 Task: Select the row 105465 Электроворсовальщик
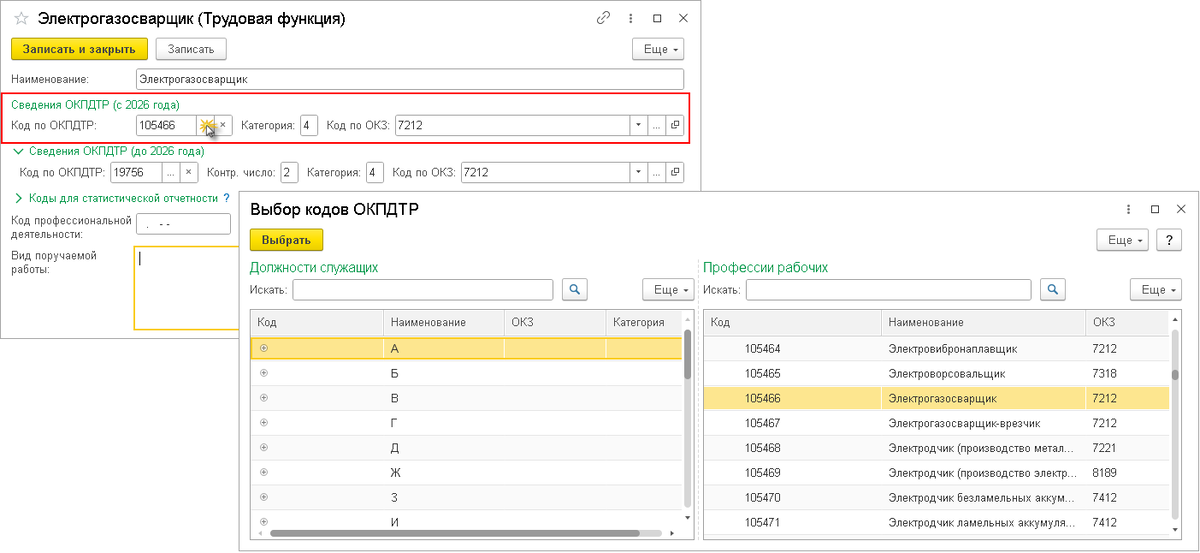pyautogui.click(x=936, y=372)
